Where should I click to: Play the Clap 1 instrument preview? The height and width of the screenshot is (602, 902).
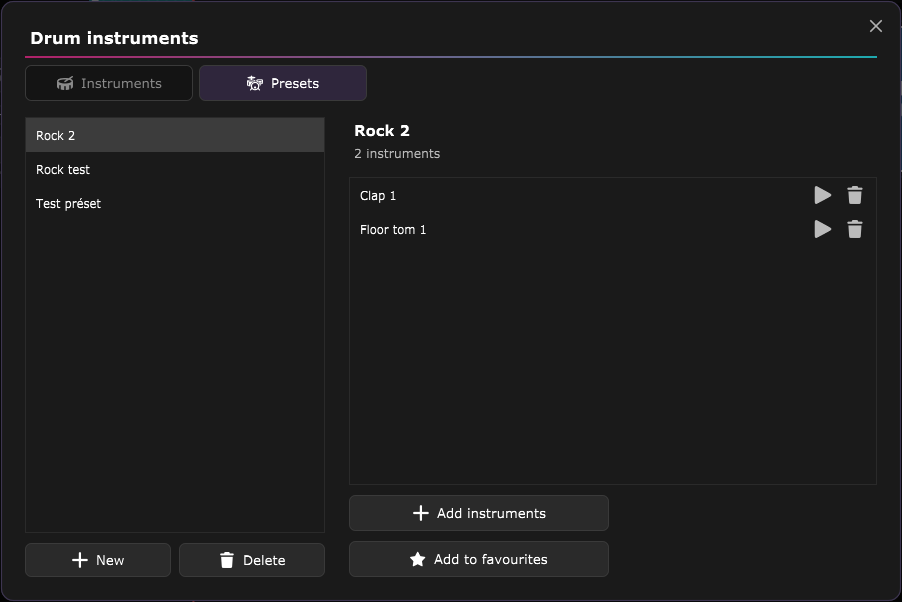(823, 196)
